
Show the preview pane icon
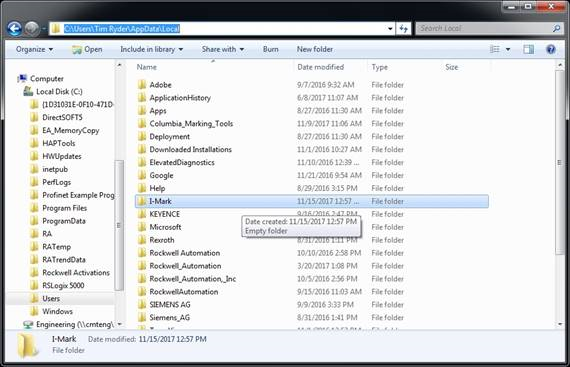click(x=529, y=49)
